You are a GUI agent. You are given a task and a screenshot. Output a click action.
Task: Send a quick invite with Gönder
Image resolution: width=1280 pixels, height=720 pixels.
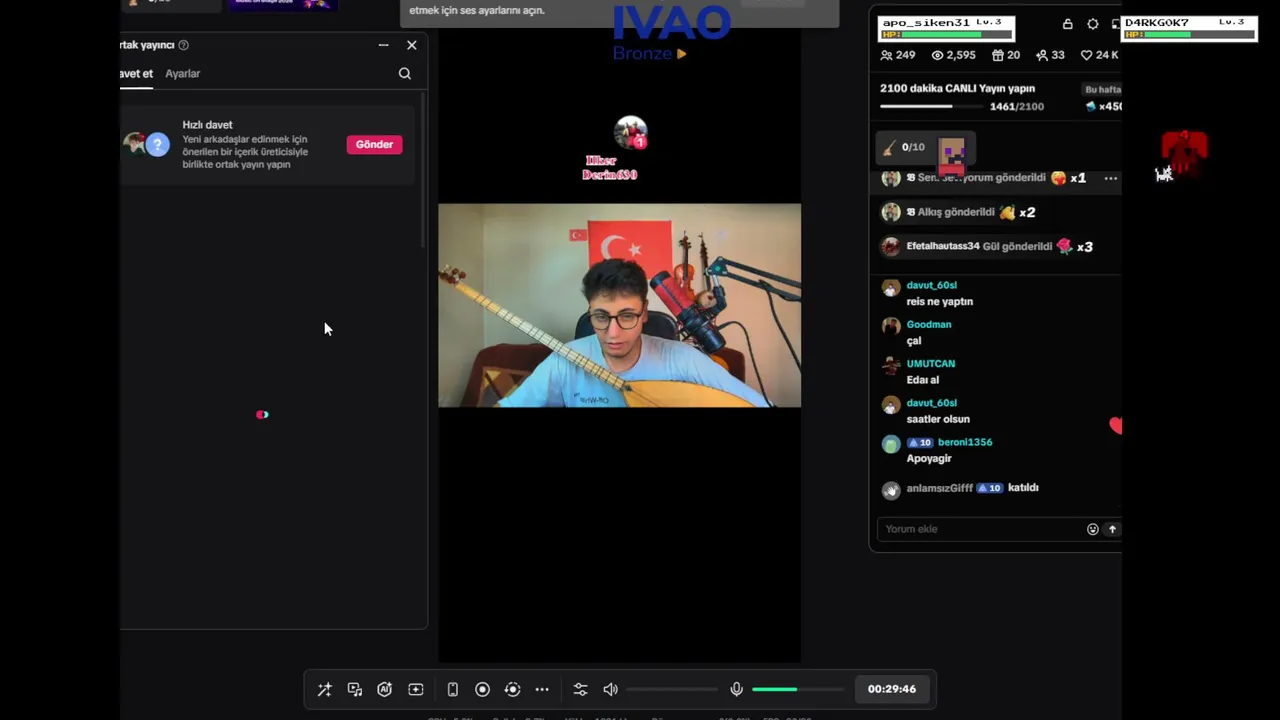click(375, 145)
